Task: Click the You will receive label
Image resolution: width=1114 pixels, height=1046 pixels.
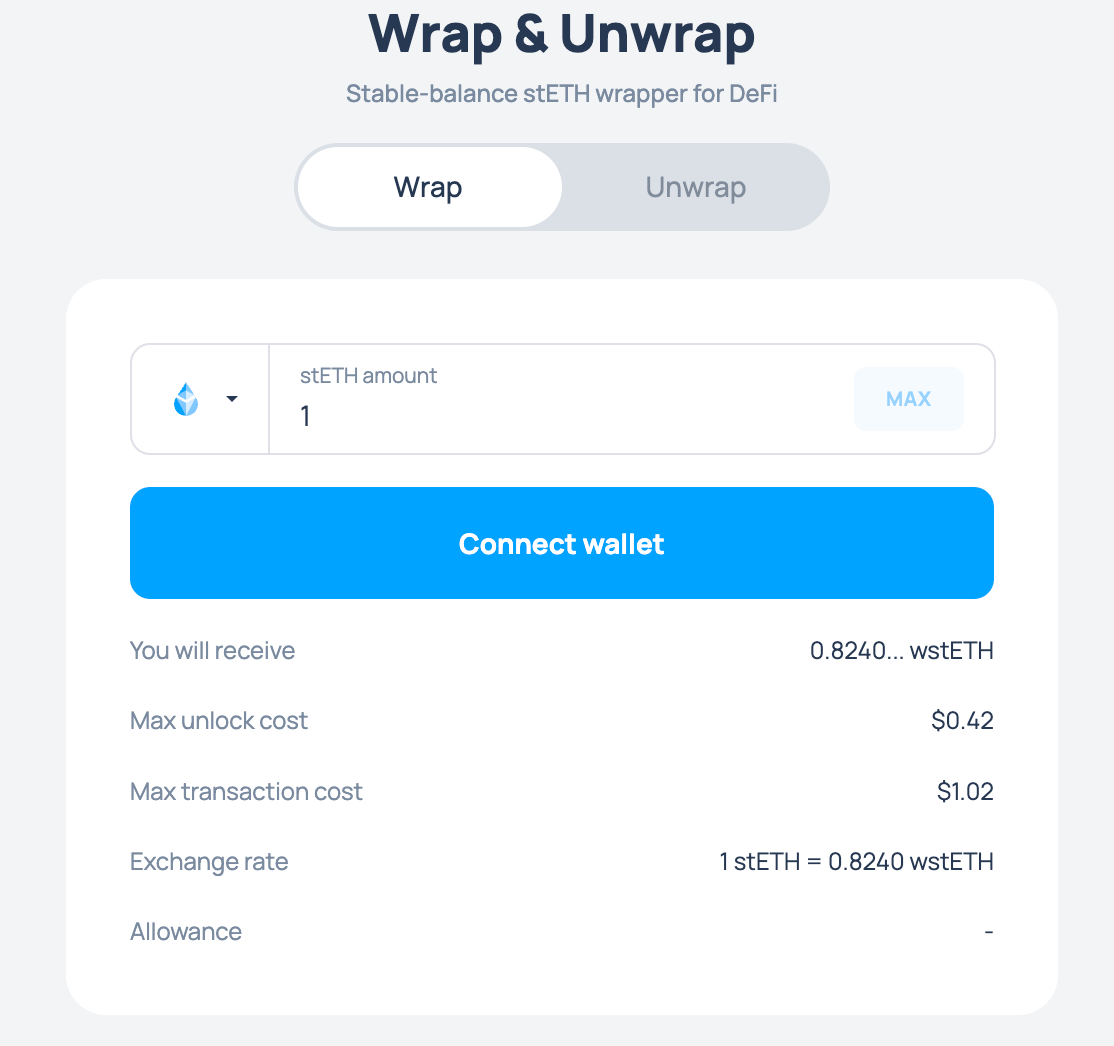Action: 212,651
